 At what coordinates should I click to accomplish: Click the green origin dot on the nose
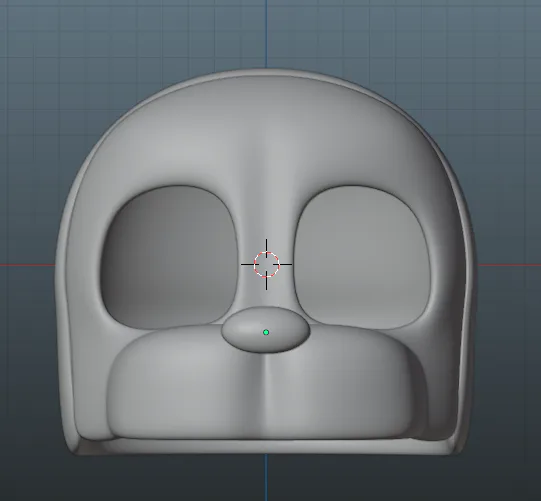[x=266, y=332]
